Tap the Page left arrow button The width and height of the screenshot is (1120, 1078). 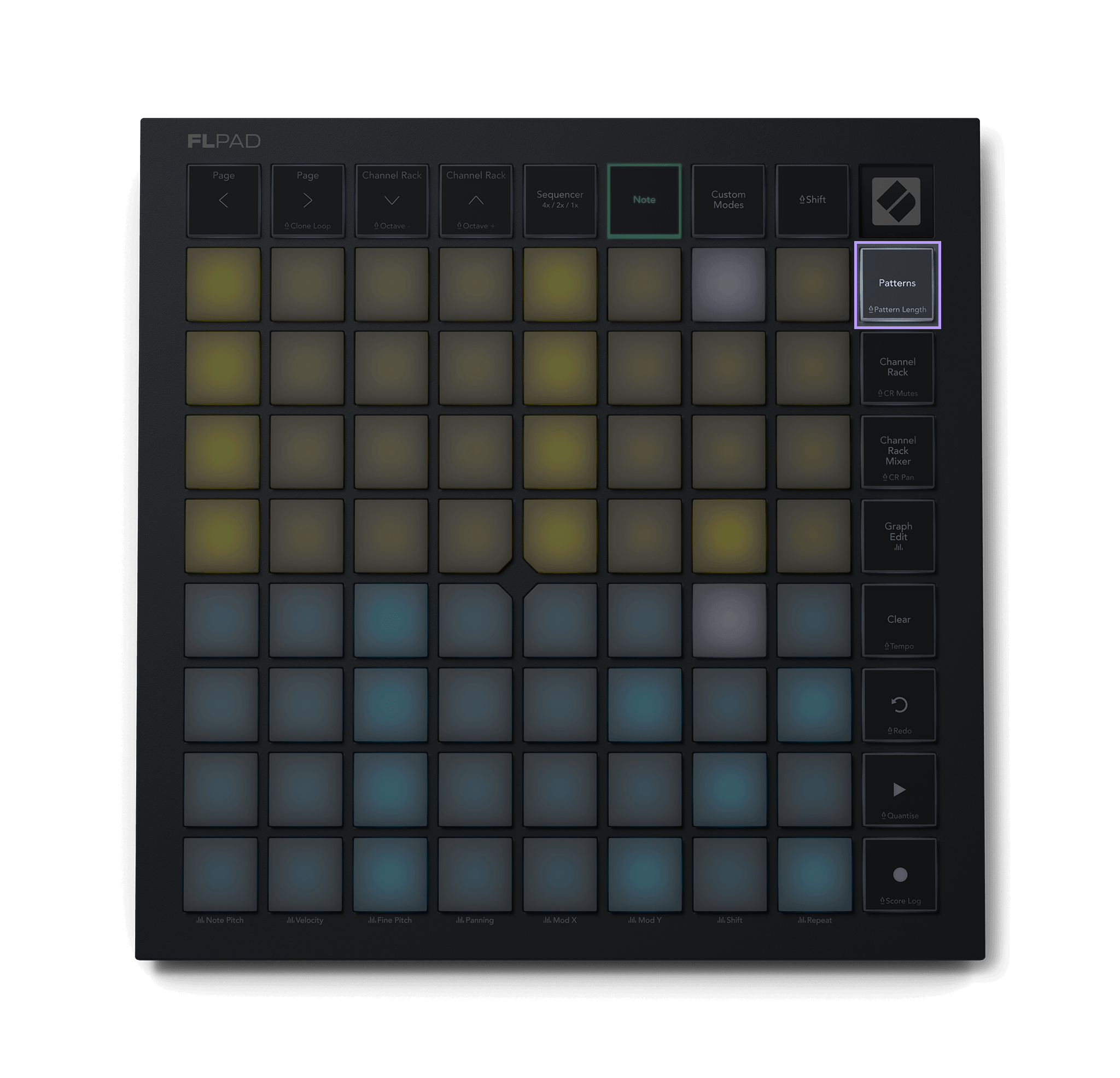224,201
